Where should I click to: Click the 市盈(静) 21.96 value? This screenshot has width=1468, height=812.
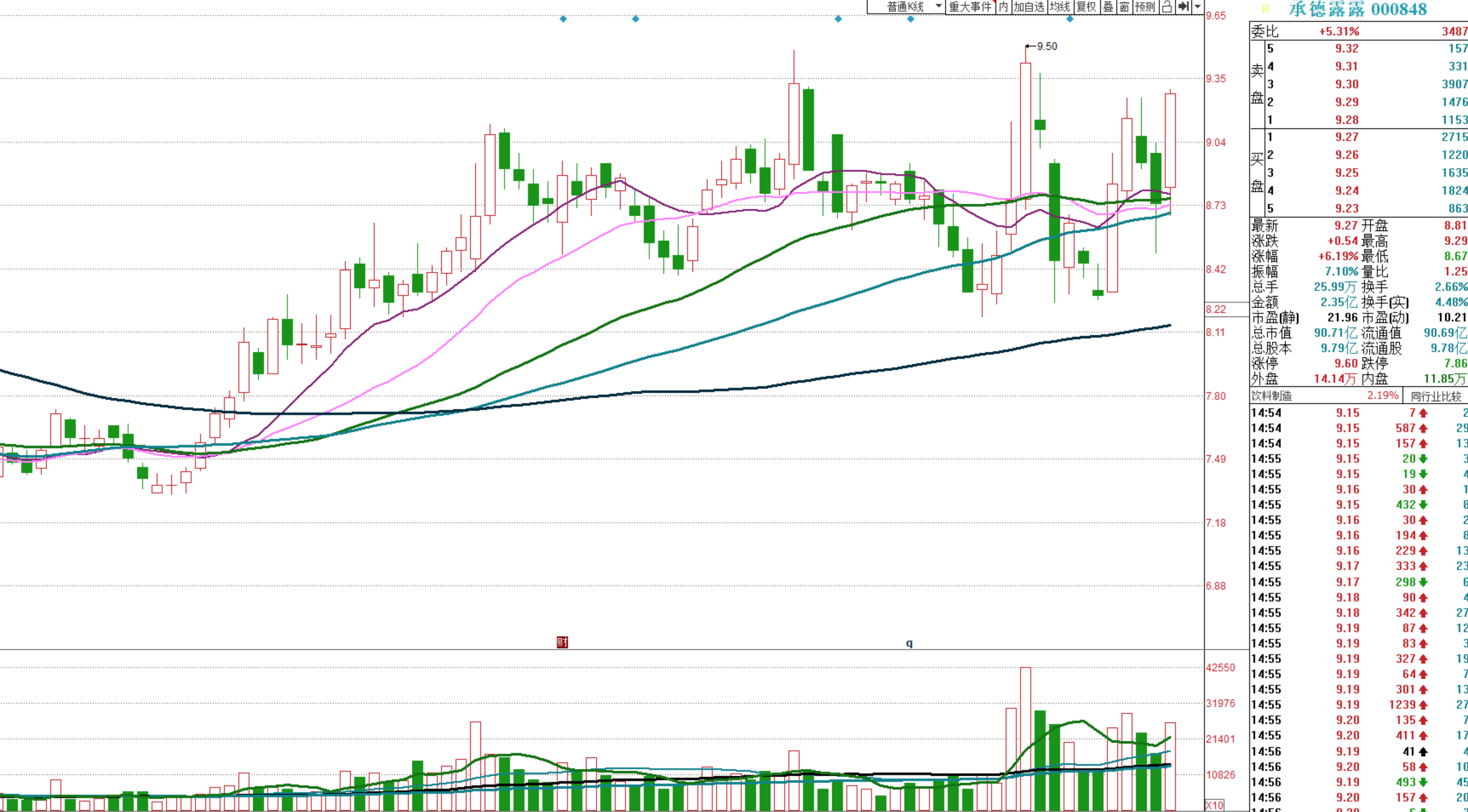pyautogui.click(x=1343, y=318)
